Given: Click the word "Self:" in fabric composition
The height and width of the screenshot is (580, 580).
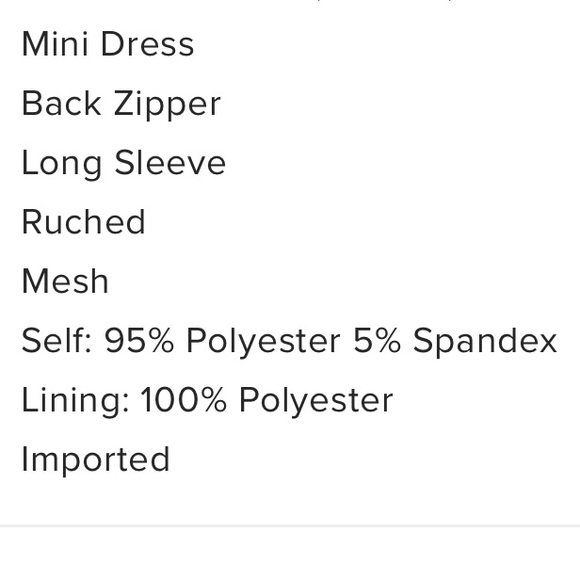Looking at the screenshot, I should (56, 341).
